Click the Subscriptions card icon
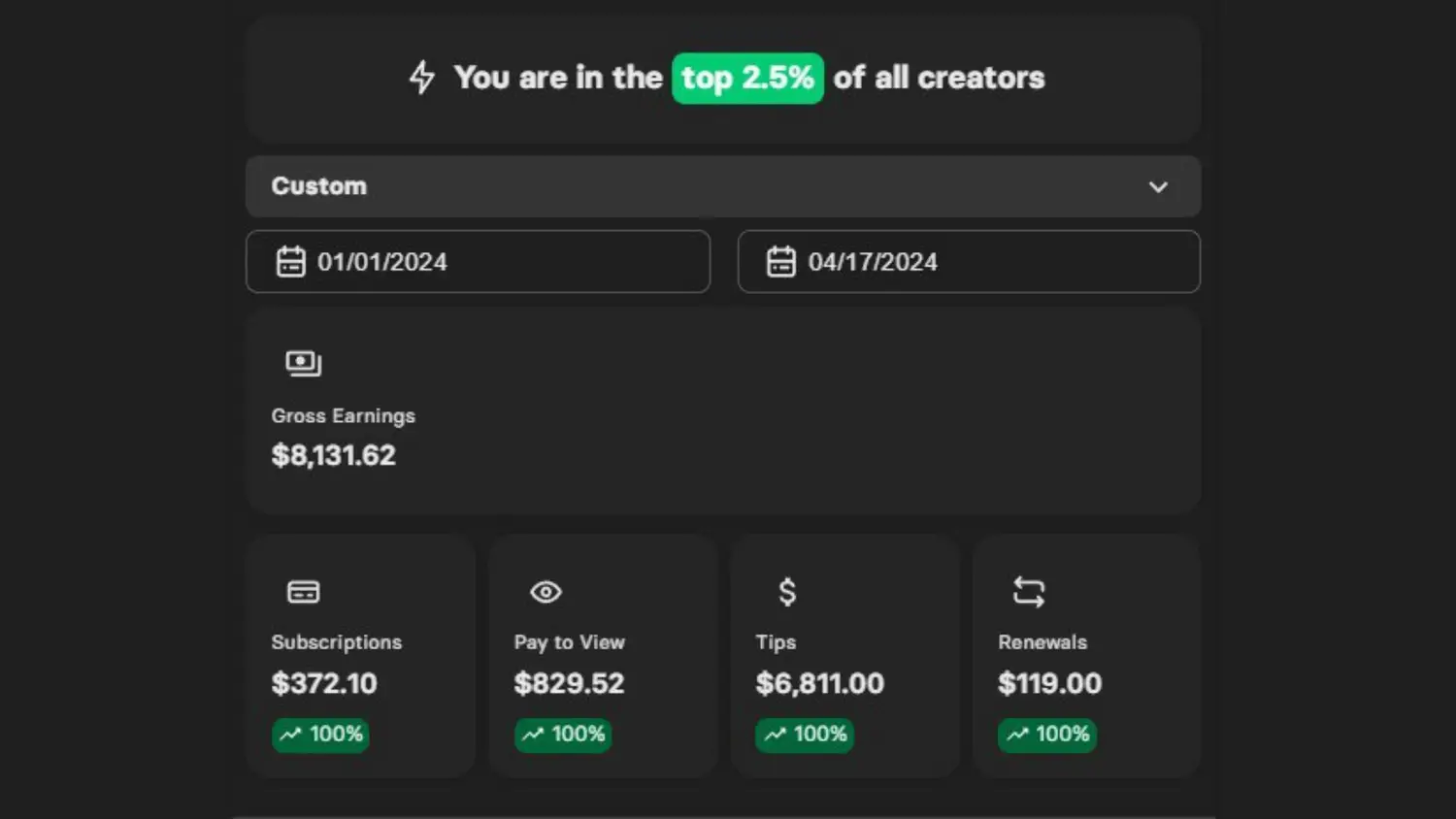This screenshot has height=819, width=1456. coord(303,591)
